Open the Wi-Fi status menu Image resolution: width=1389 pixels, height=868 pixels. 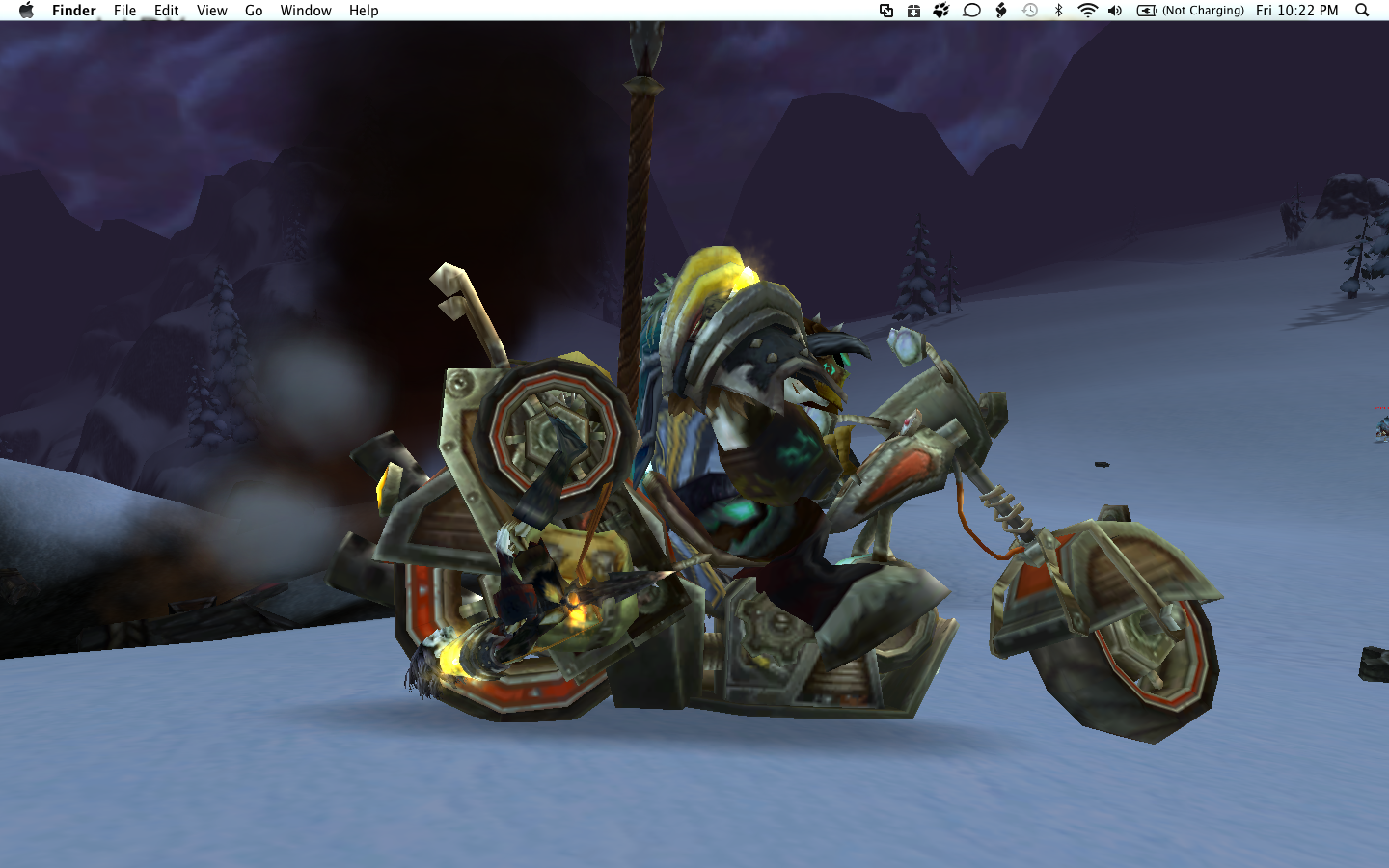1087,11
